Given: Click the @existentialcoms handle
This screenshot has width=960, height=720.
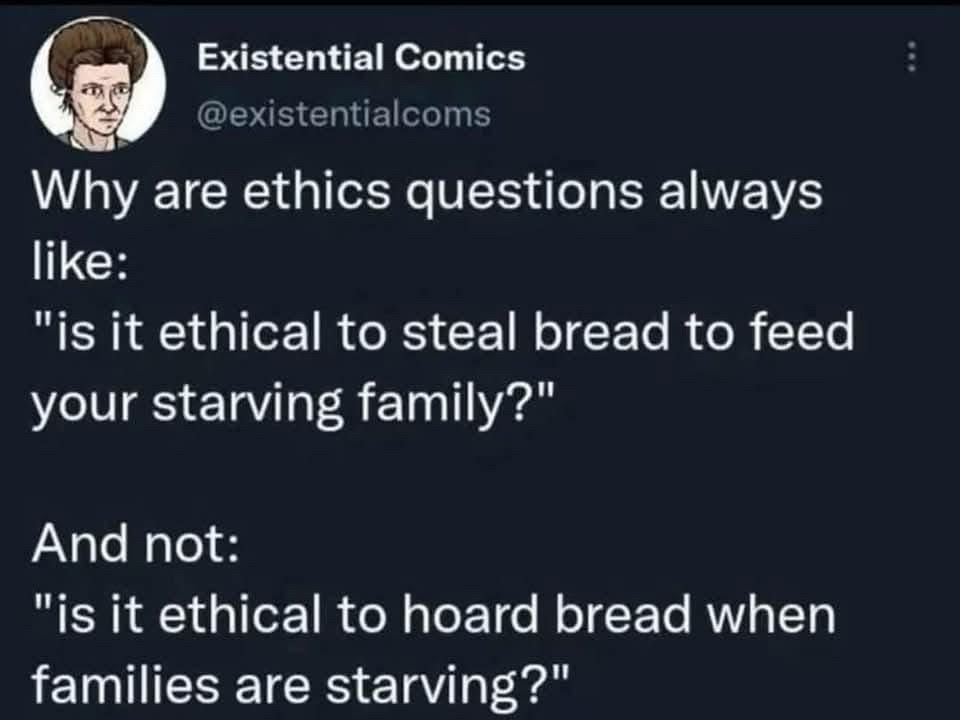Looking at the screenshot, I should [343, 114].
